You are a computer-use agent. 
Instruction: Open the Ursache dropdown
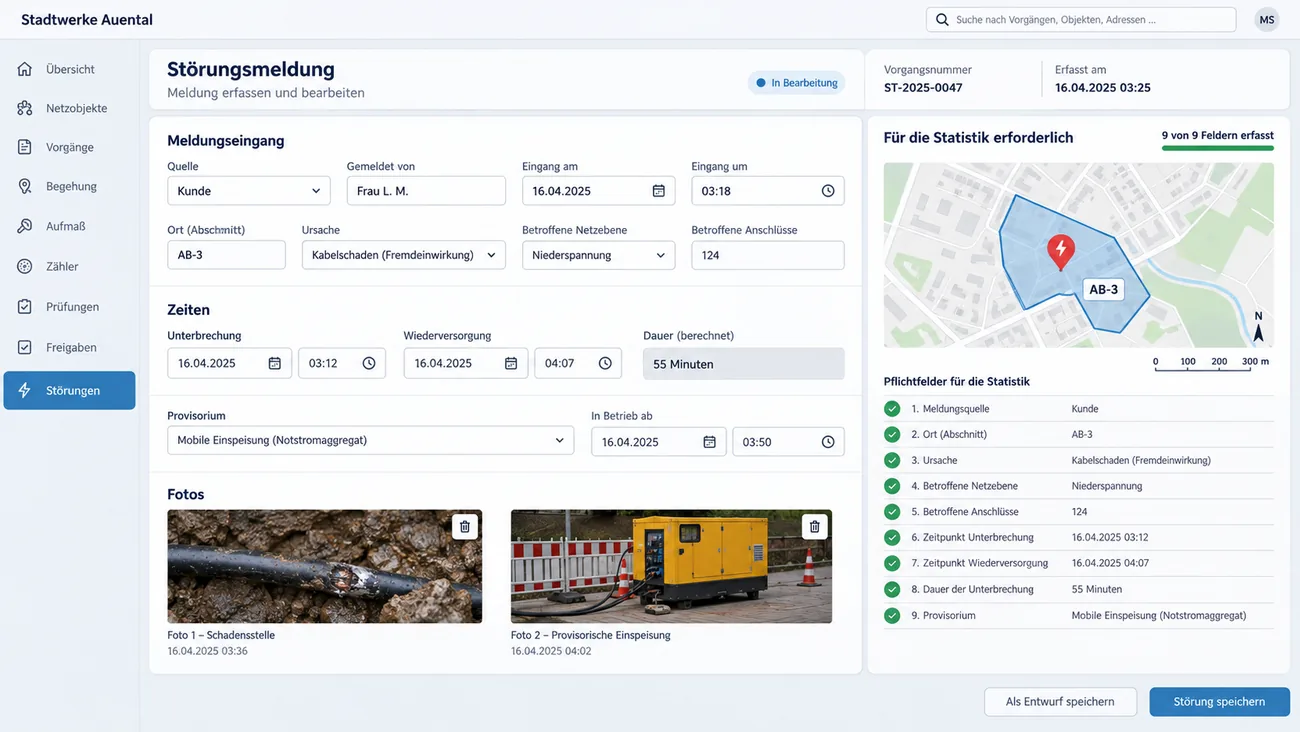pos(404,255)
